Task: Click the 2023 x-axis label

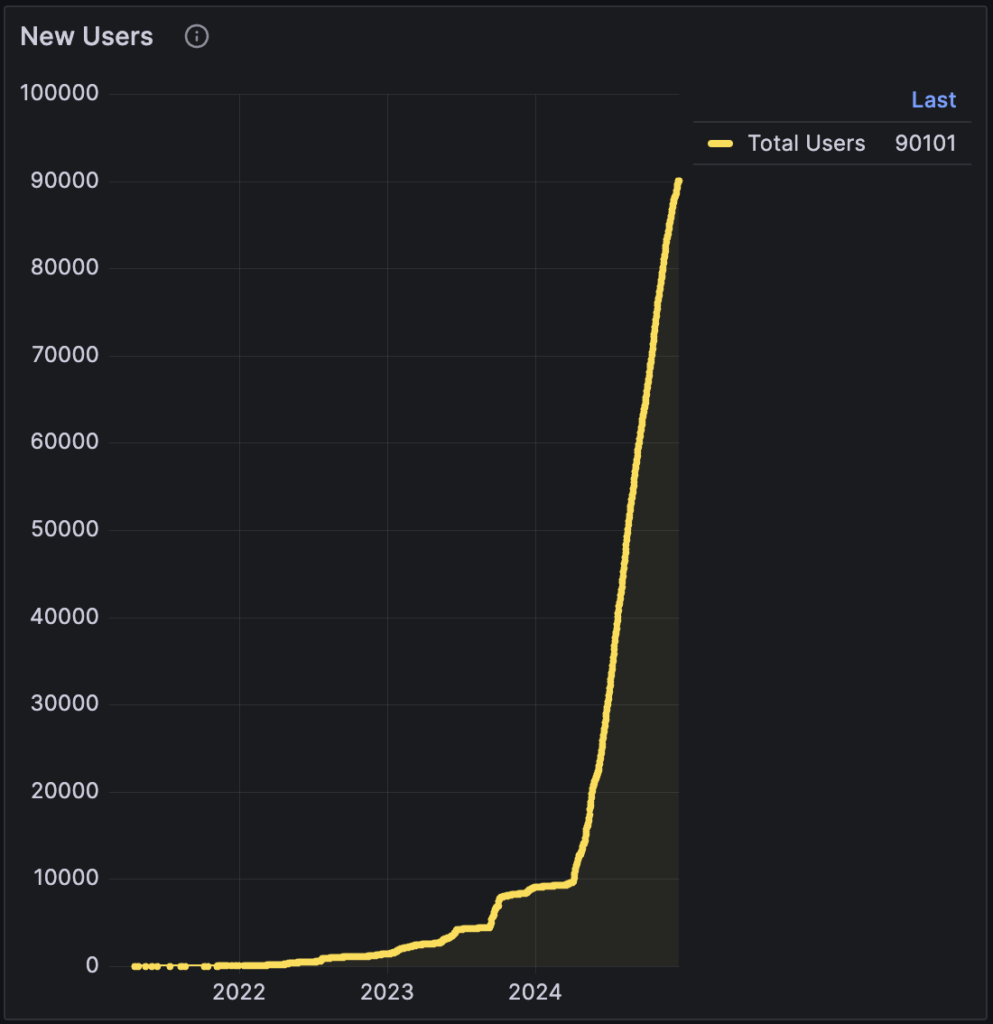Action: coord(387,992)
